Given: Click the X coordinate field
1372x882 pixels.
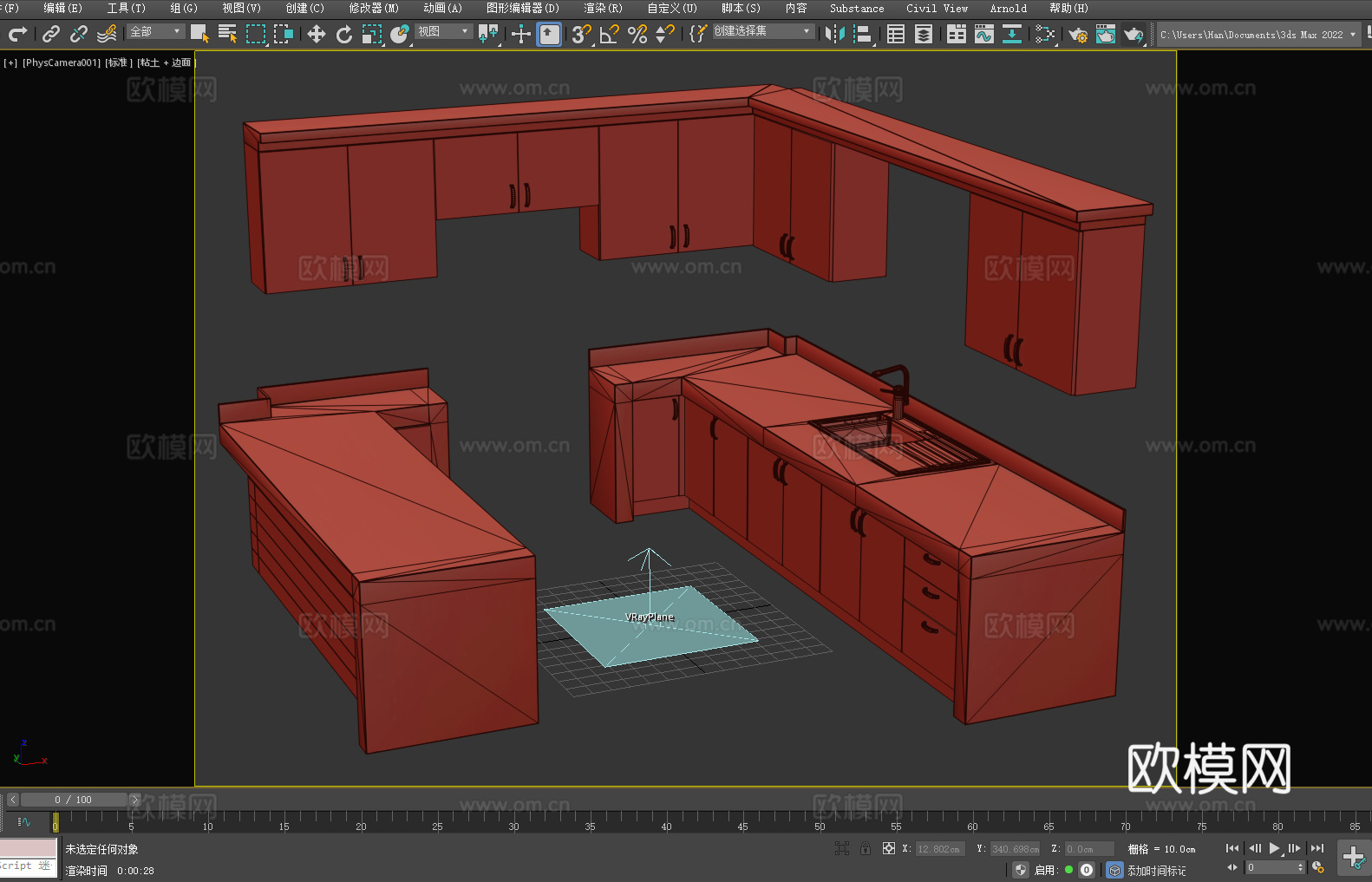Looking at the screenshot, I should coord(939,849).
